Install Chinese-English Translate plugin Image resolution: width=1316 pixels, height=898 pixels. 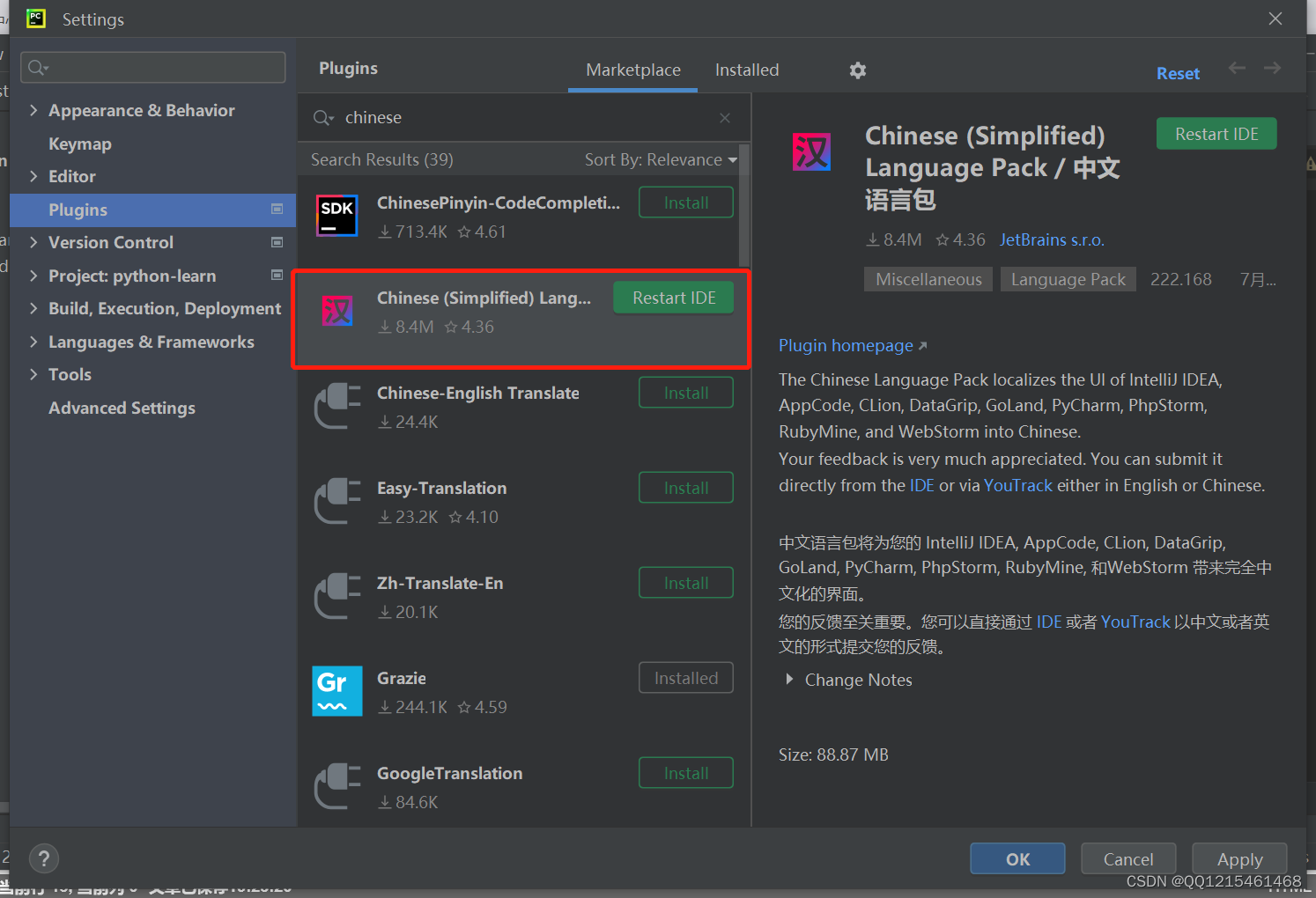pos(686,393)
